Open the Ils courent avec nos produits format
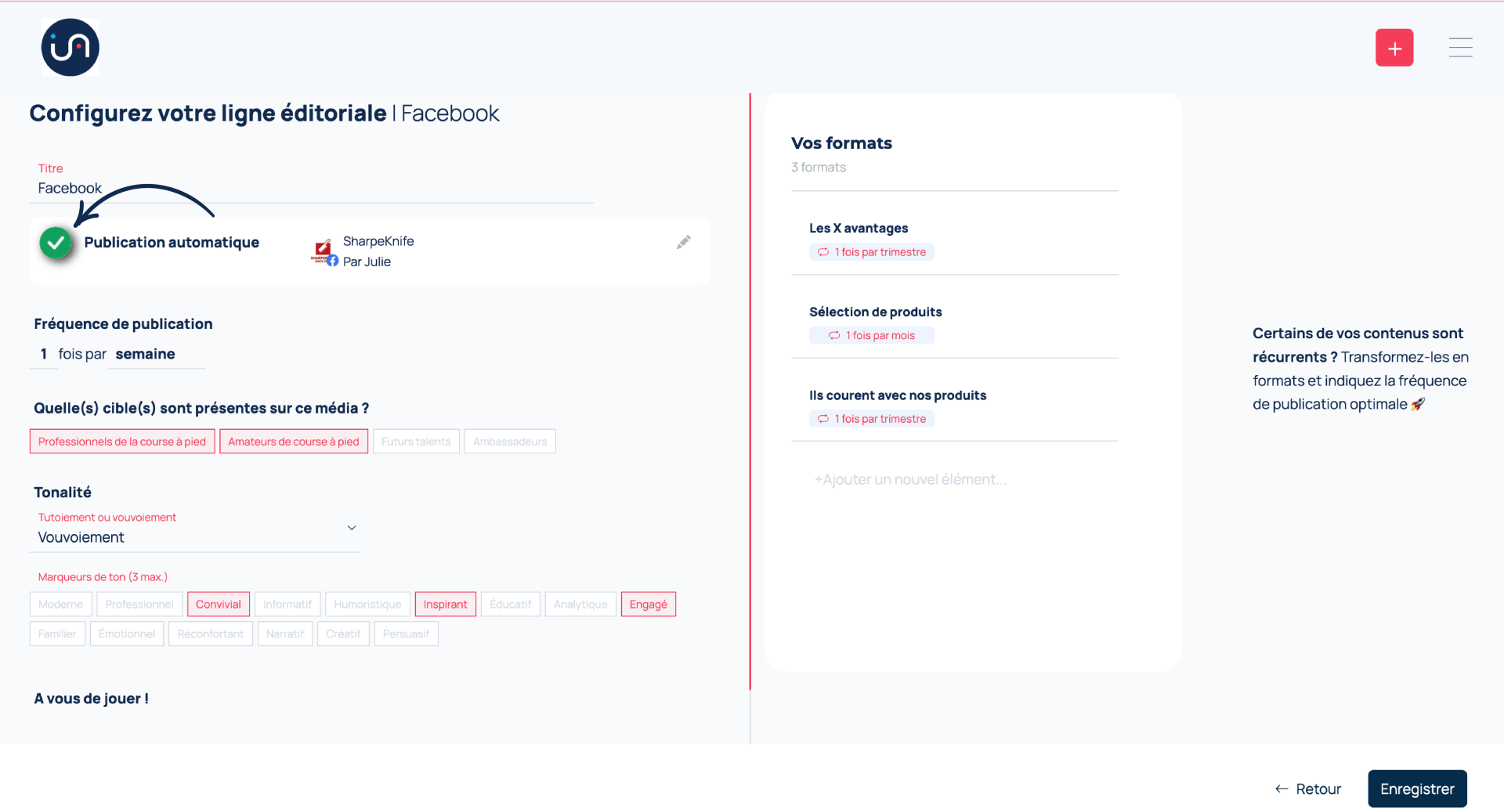The image size is (1504, 812). tap(898, 395)
